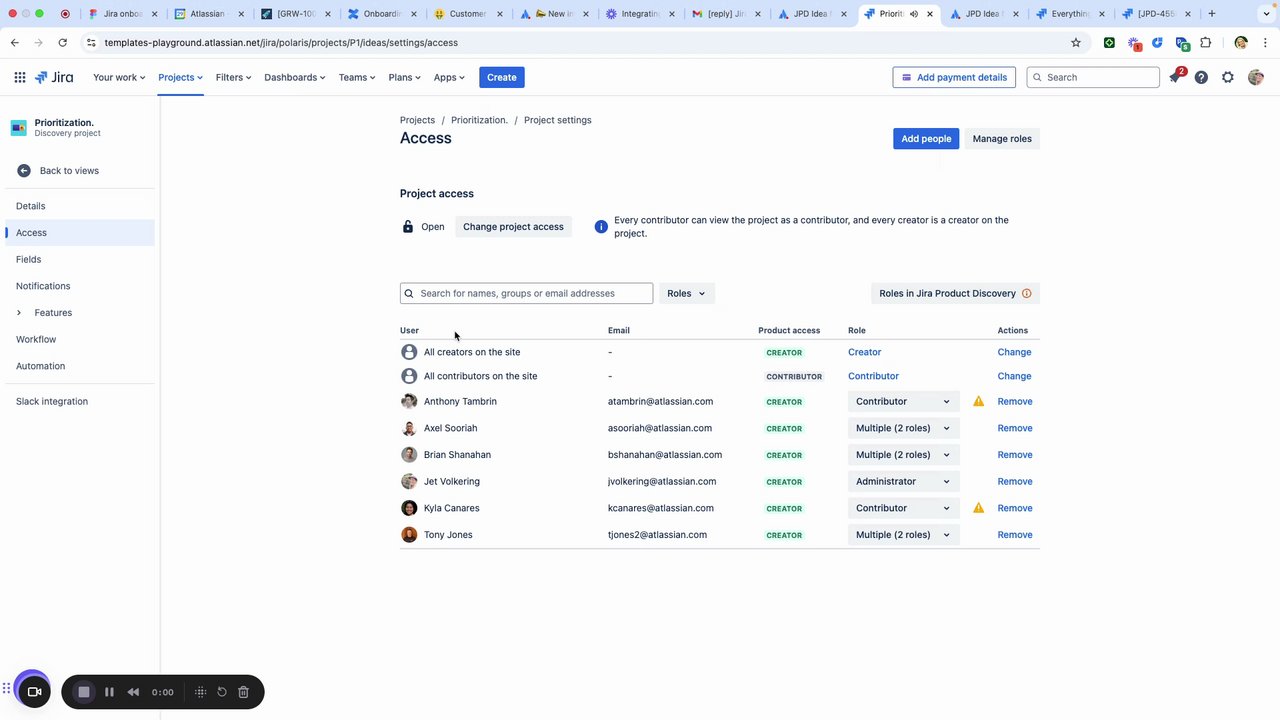Click the warning icon beside Kyla Canares
Screen dimensions: 1280x720
[x=979, y=508]
